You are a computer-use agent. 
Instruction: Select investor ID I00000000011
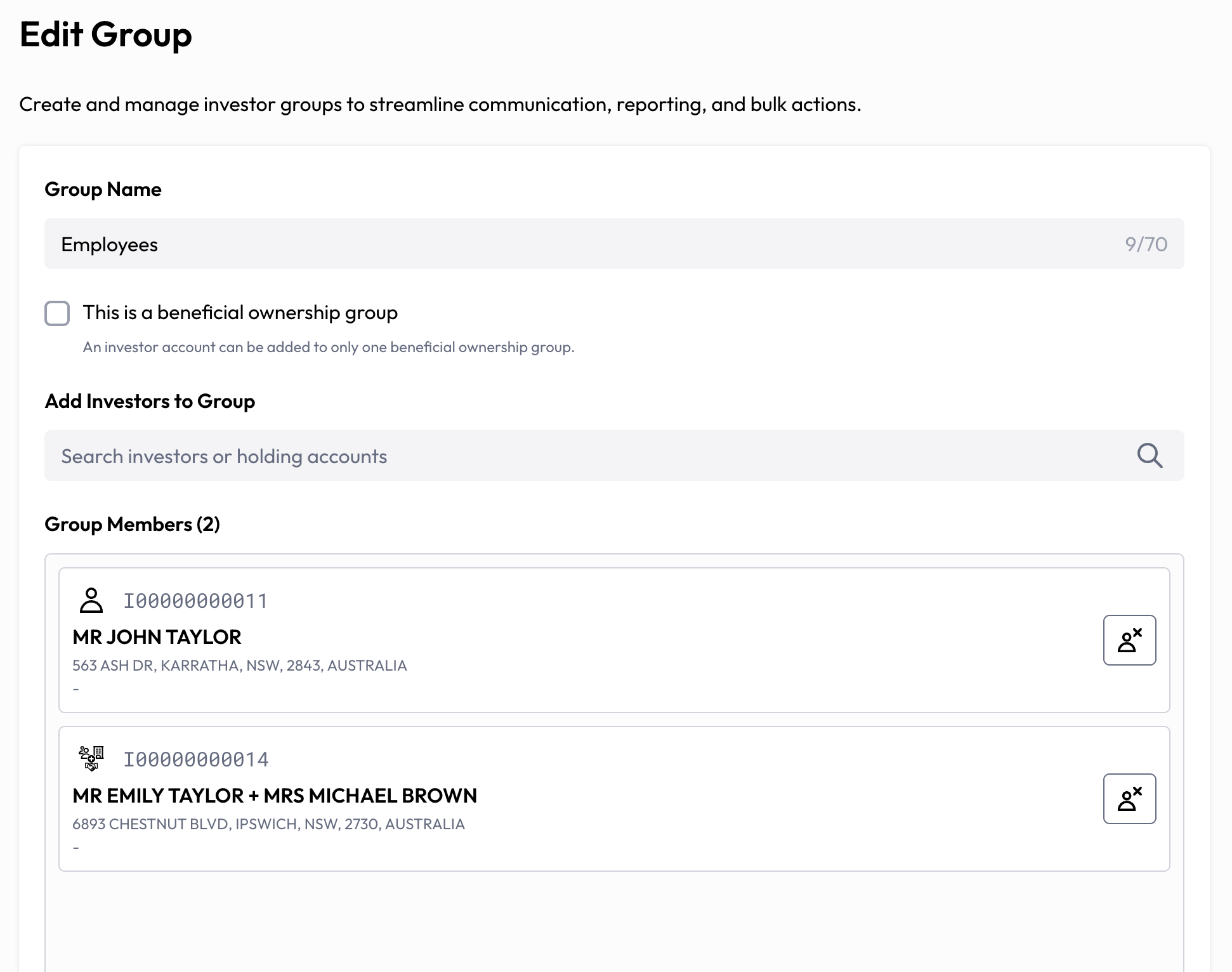[x=195, y=601]
